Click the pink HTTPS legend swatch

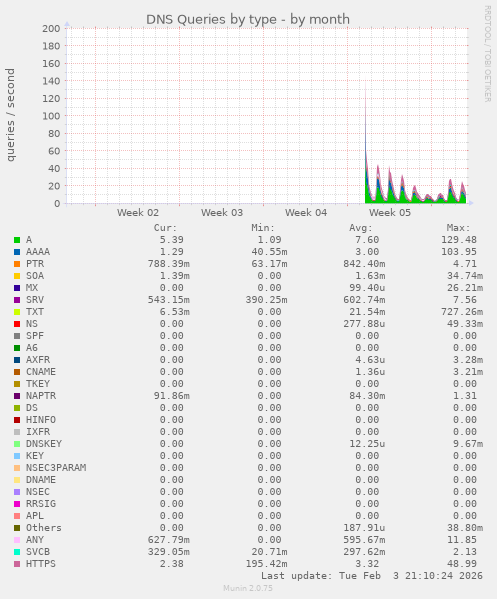click(17, 564)
